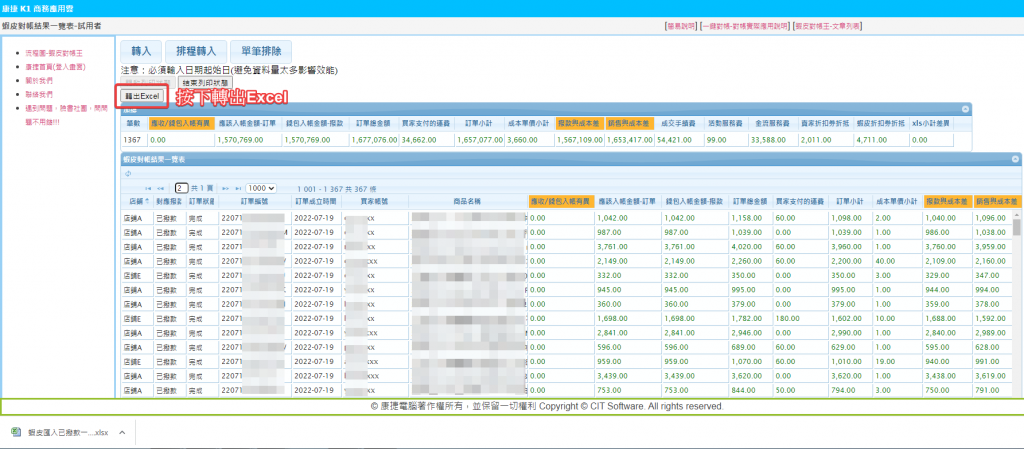Go to previous page using pager arrow
1024x449 pixels.
click(160, 188)
